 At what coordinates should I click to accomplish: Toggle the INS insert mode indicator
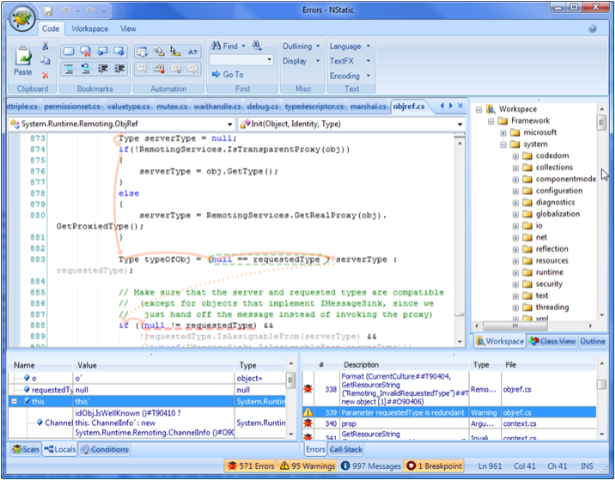[x=587, y=466]
